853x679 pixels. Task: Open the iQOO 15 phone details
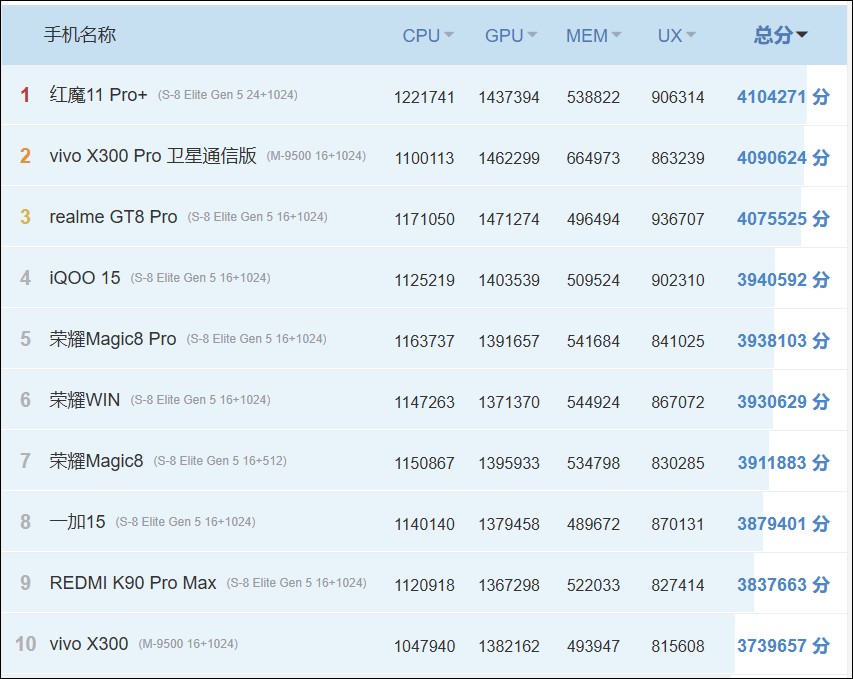(85, 278)
